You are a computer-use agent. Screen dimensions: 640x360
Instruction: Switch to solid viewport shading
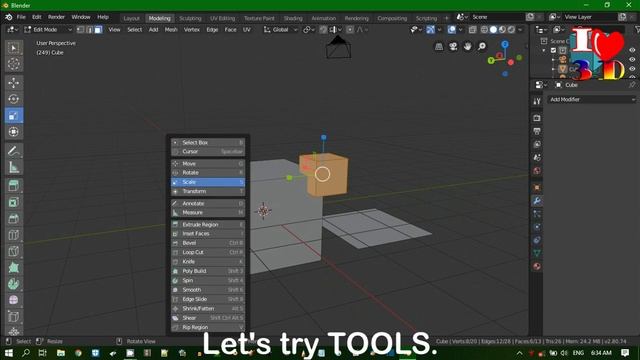click(x=493, y=29)
